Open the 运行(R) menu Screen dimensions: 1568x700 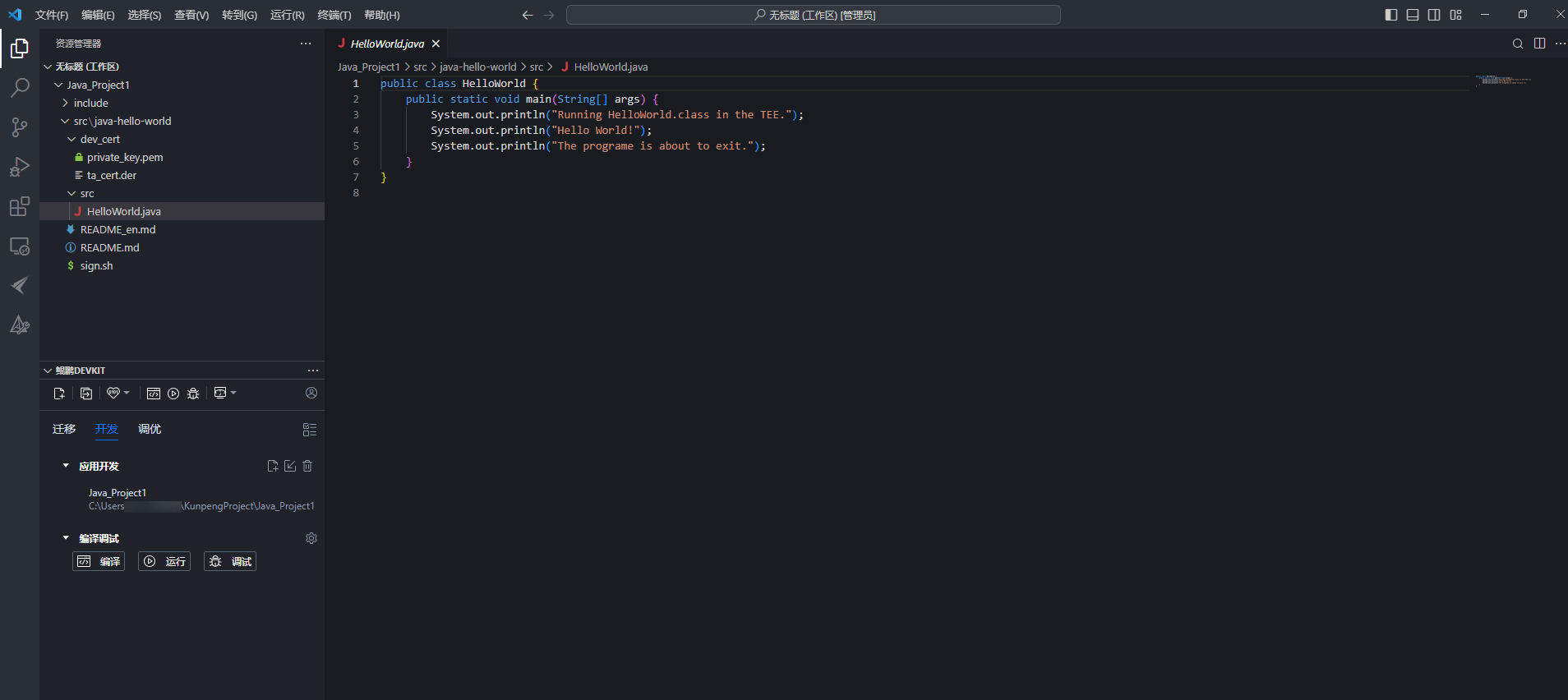288,15
